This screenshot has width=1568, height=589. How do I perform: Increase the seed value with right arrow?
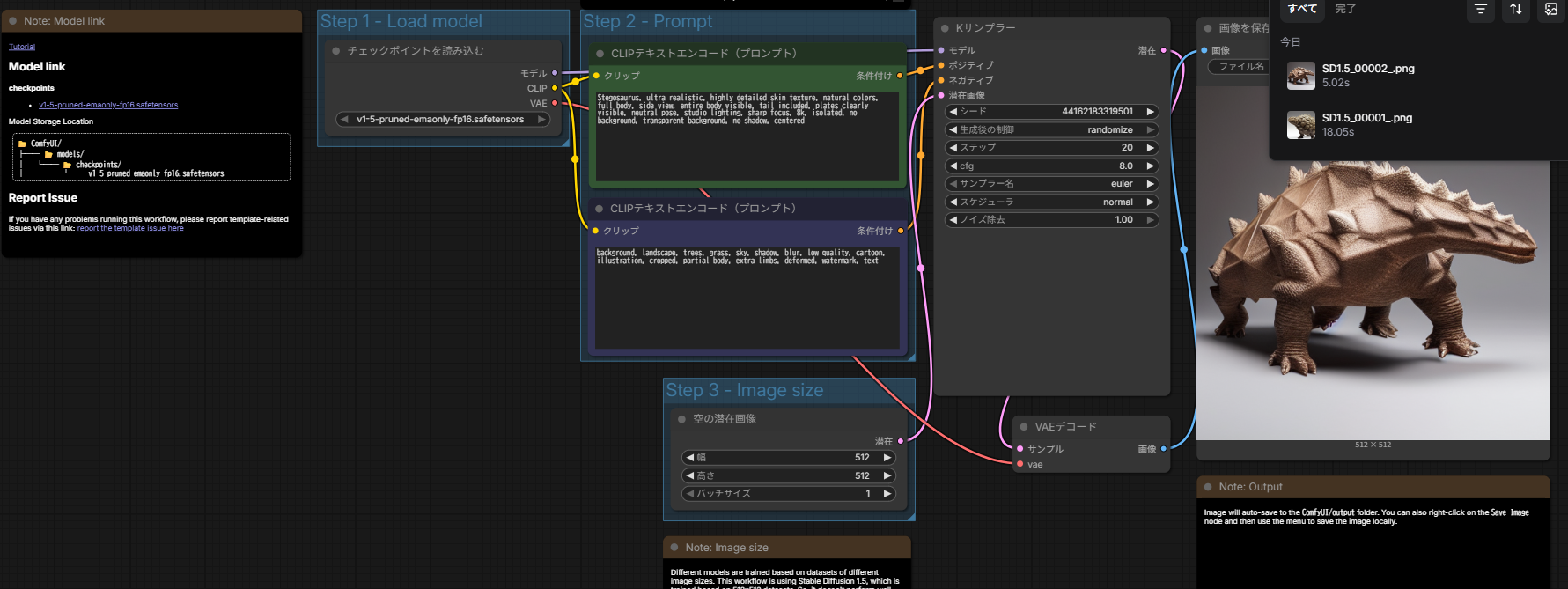[1150, 112]
